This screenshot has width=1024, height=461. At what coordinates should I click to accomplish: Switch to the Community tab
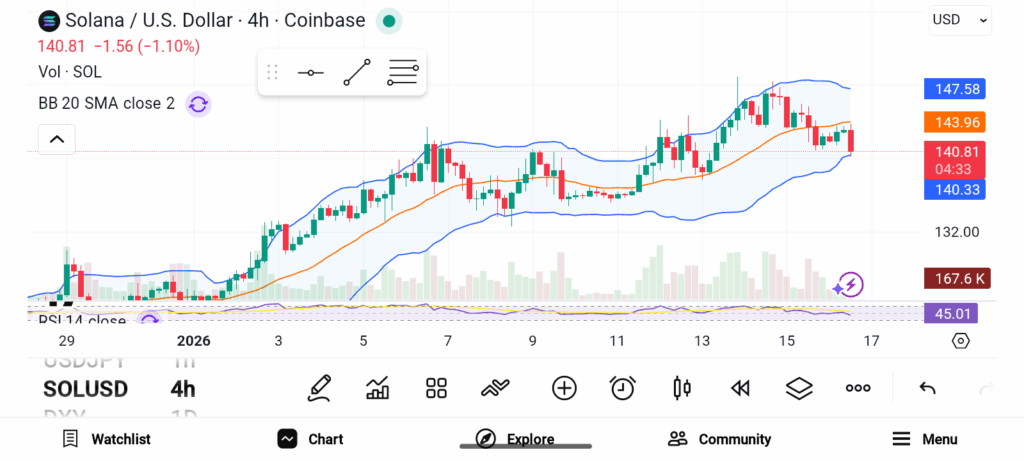[720, 439]
